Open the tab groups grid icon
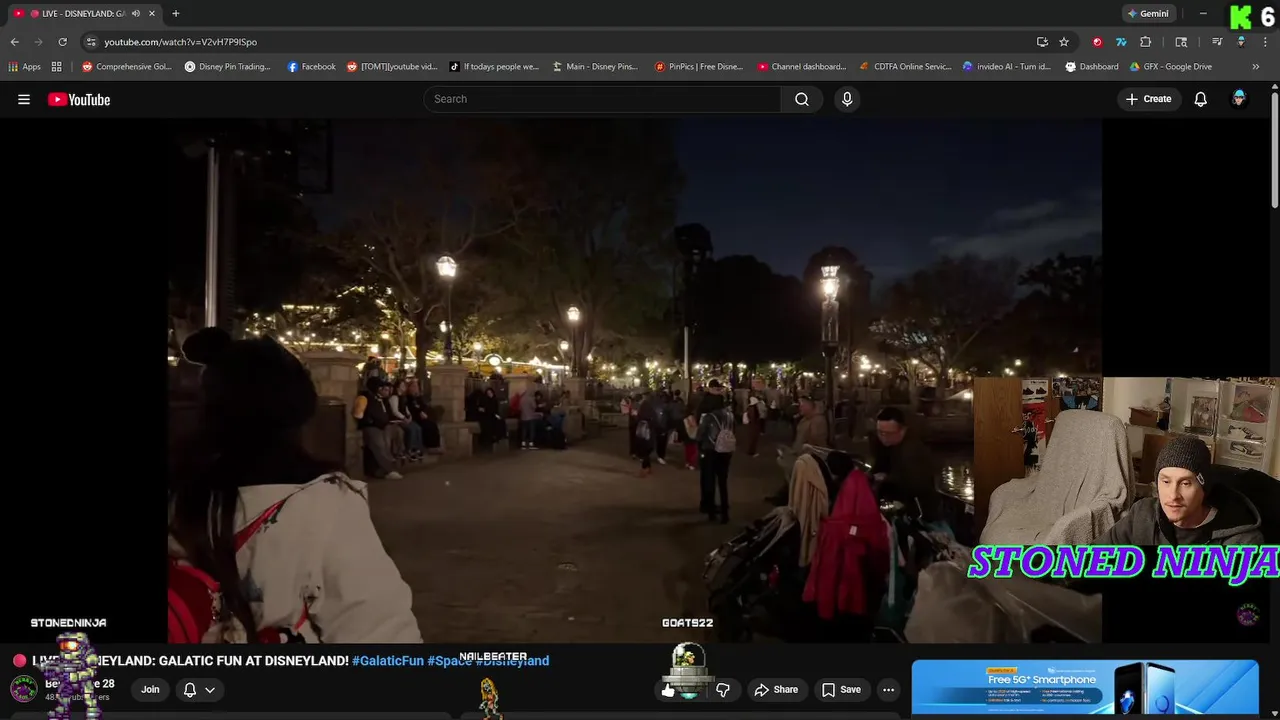The width and height of the screenshot is (1280, 720). pyautogui.click(x=57, y=67)
